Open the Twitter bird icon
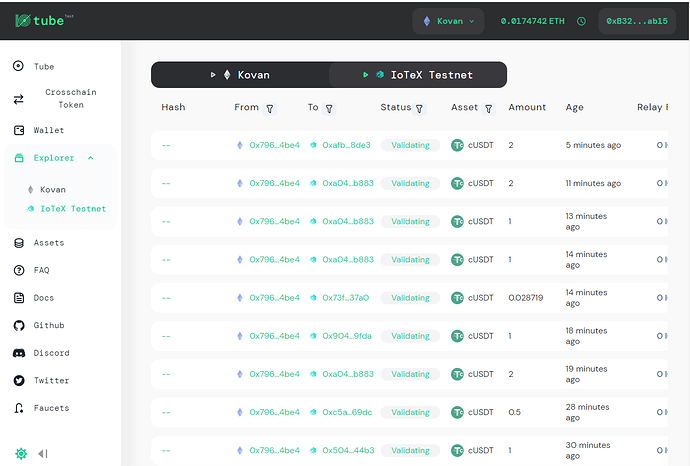 click(x=19, y=380)
